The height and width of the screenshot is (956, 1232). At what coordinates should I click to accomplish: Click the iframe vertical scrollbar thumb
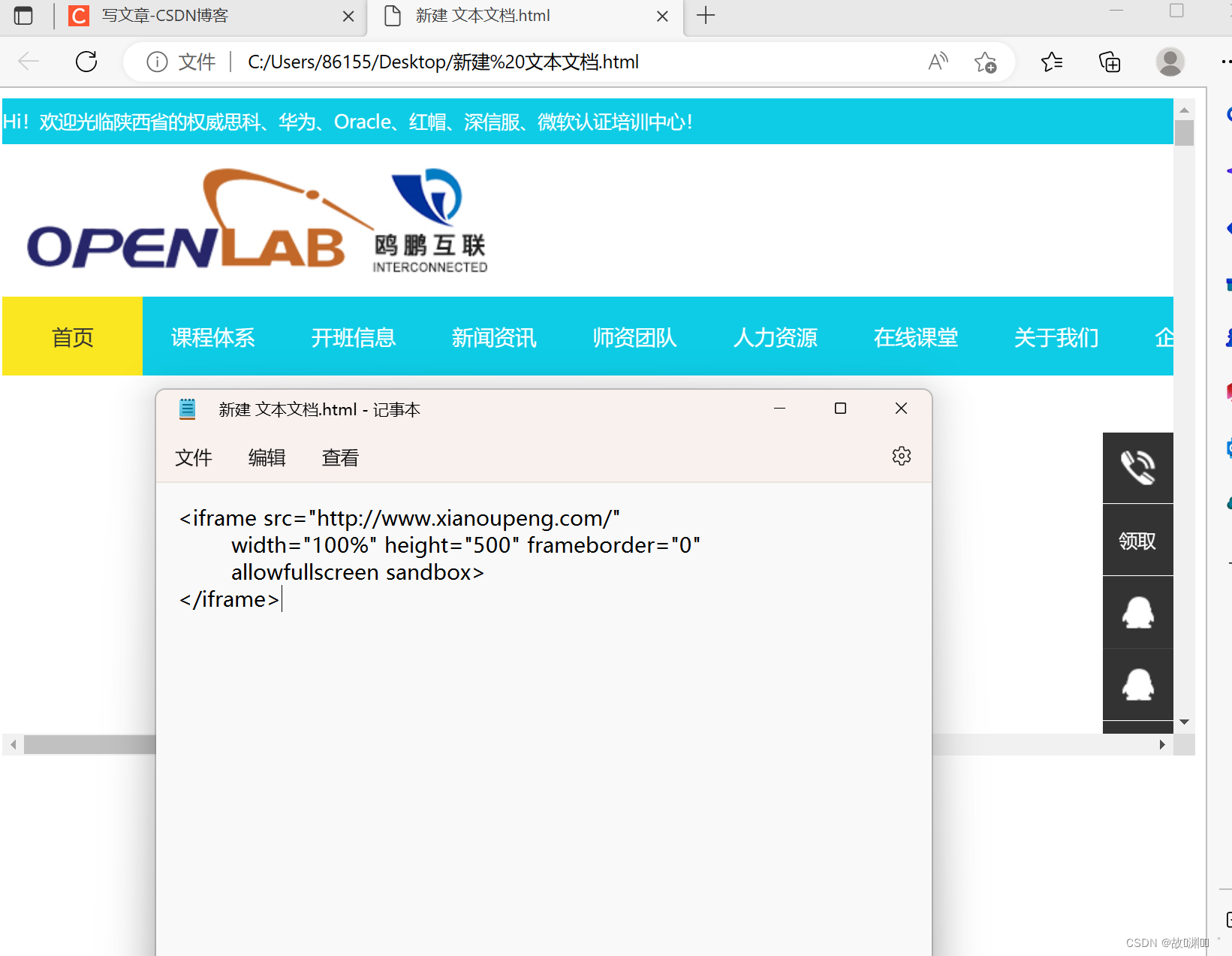1184,133
